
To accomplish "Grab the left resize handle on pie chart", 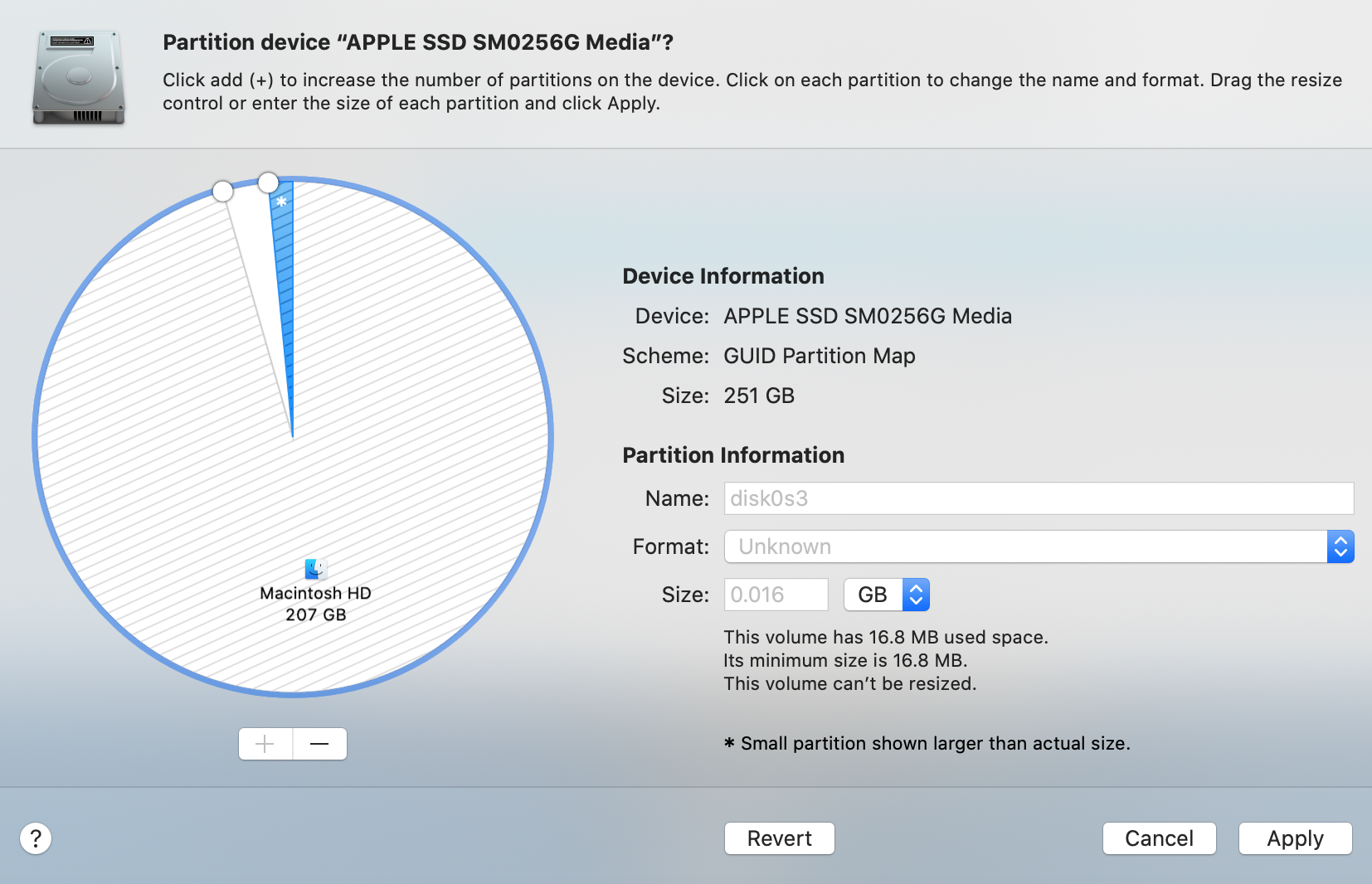I will tap(222, 192).
